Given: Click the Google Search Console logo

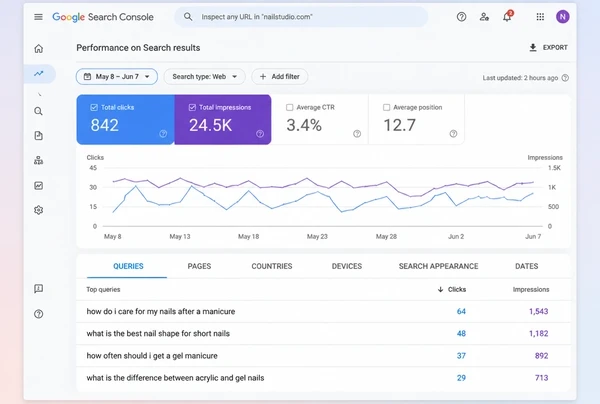Looking at the screenshot, I should point(103,17).
